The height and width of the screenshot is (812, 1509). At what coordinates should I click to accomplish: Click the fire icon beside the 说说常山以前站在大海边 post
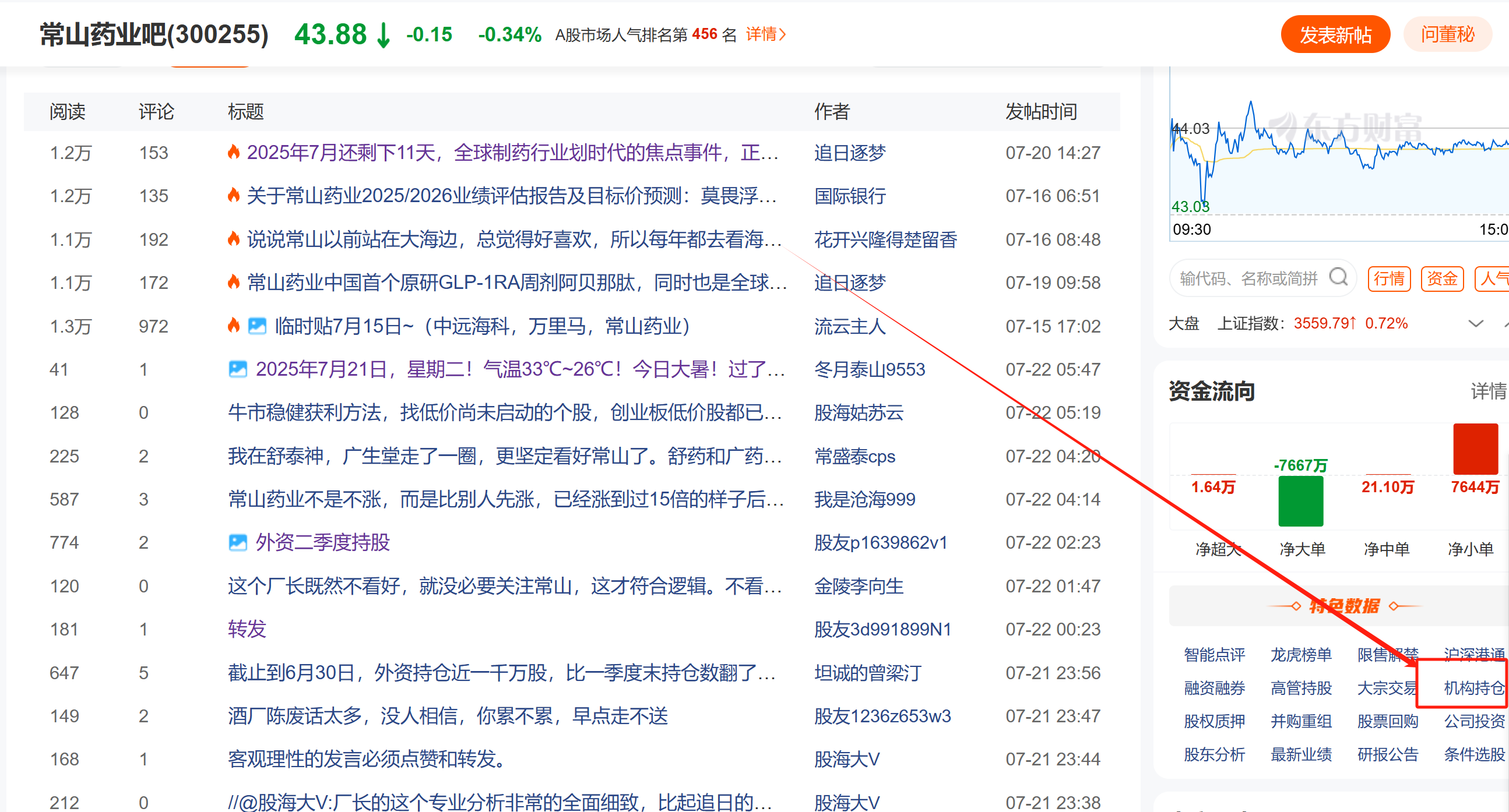tap(234, 239)
